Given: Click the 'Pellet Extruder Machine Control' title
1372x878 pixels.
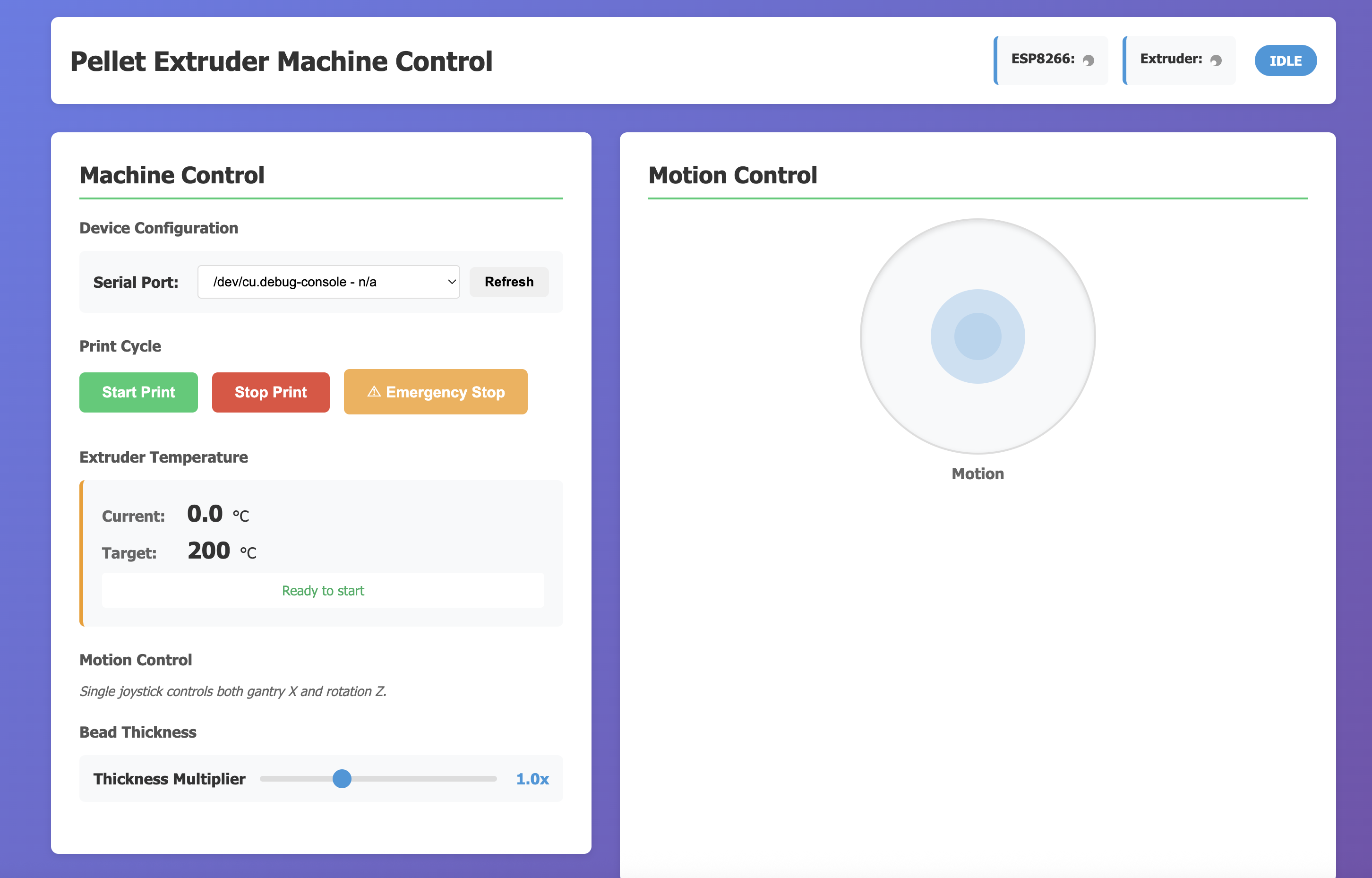Looking at the screenshot, I should click(281, 61).
